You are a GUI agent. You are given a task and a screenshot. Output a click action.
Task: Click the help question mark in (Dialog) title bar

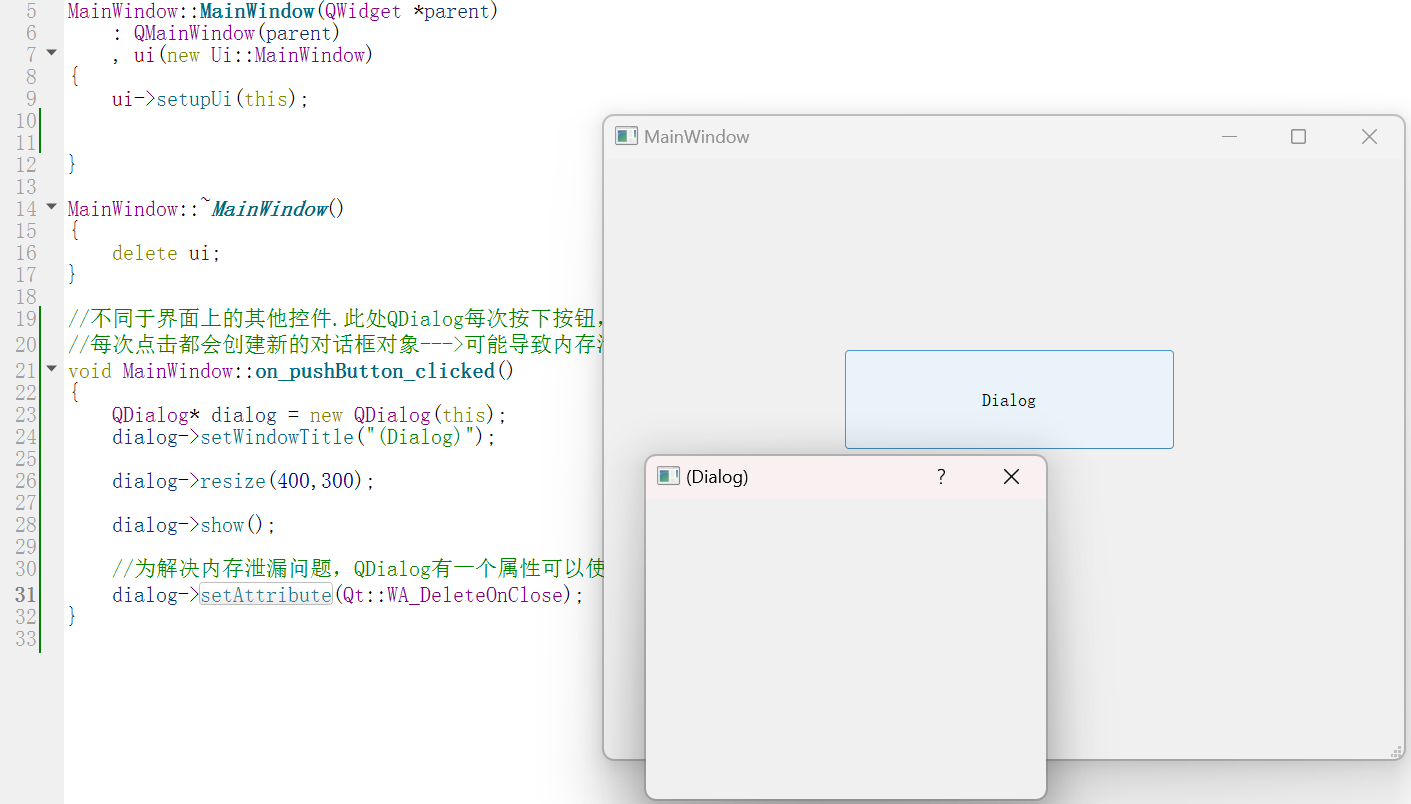[x=941, y=477]
